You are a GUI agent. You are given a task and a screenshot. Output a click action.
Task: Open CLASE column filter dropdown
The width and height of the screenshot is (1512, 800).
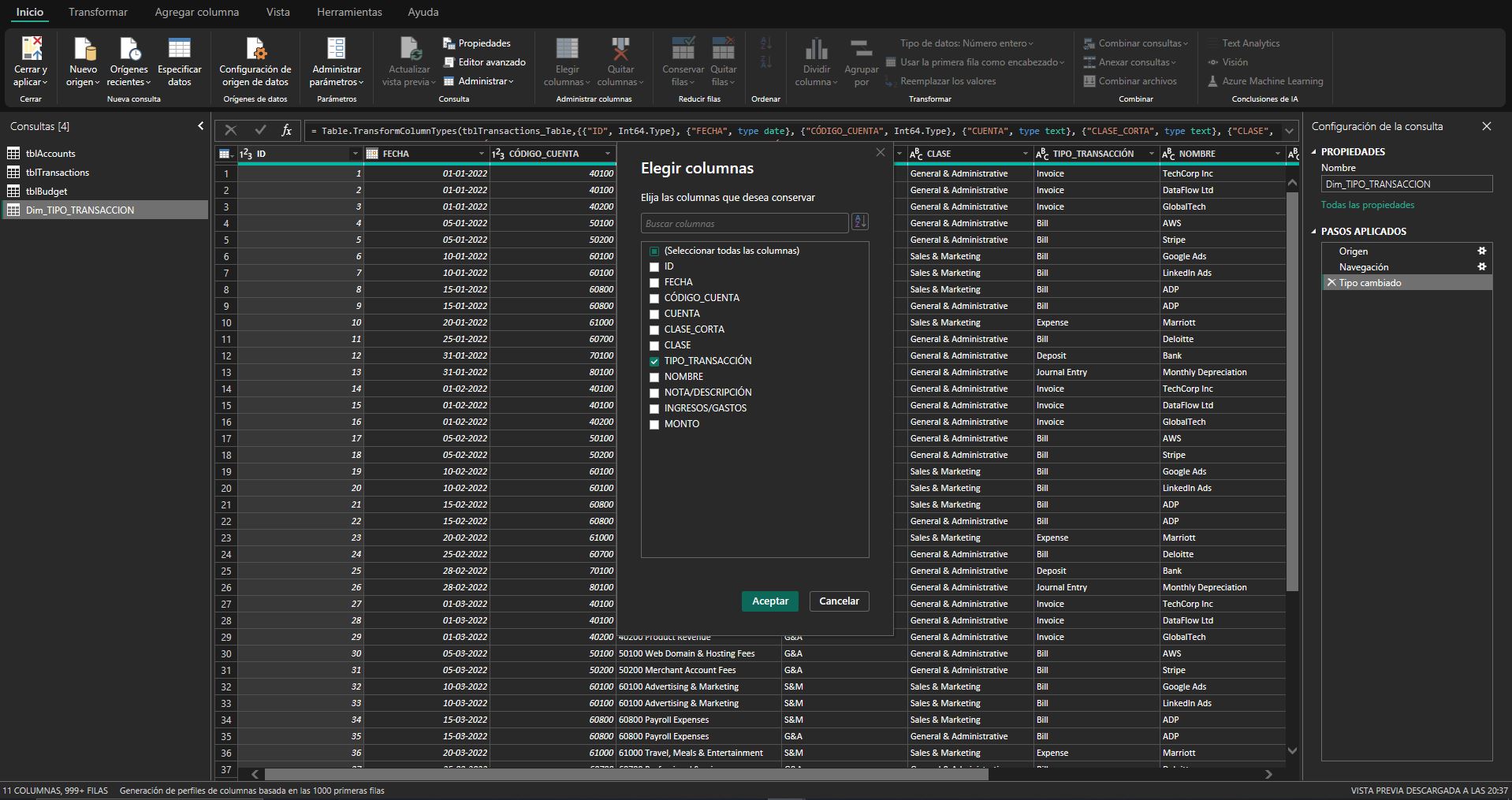point(1025,154)
